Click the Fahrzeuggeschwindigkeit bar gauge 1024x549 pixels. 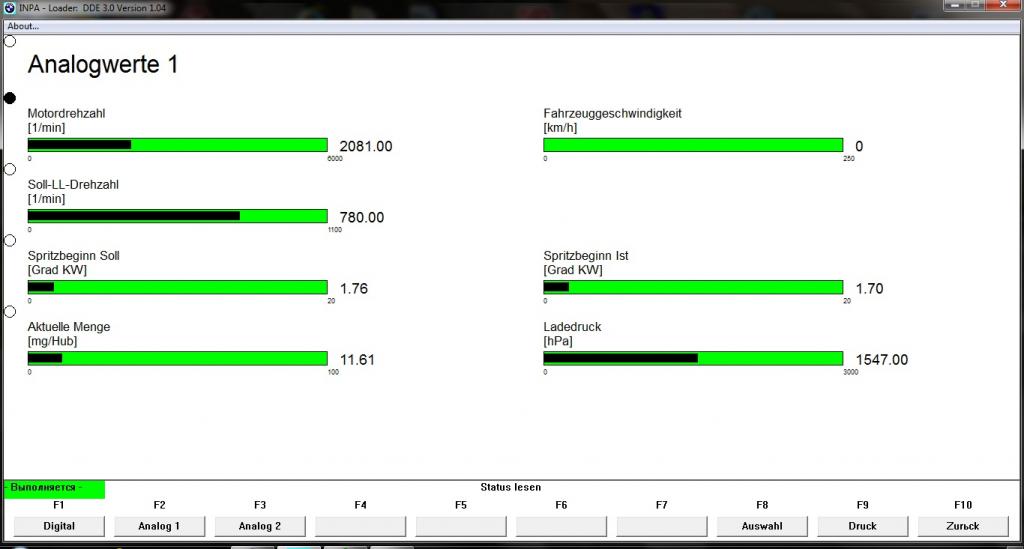[x=694, y=145]
